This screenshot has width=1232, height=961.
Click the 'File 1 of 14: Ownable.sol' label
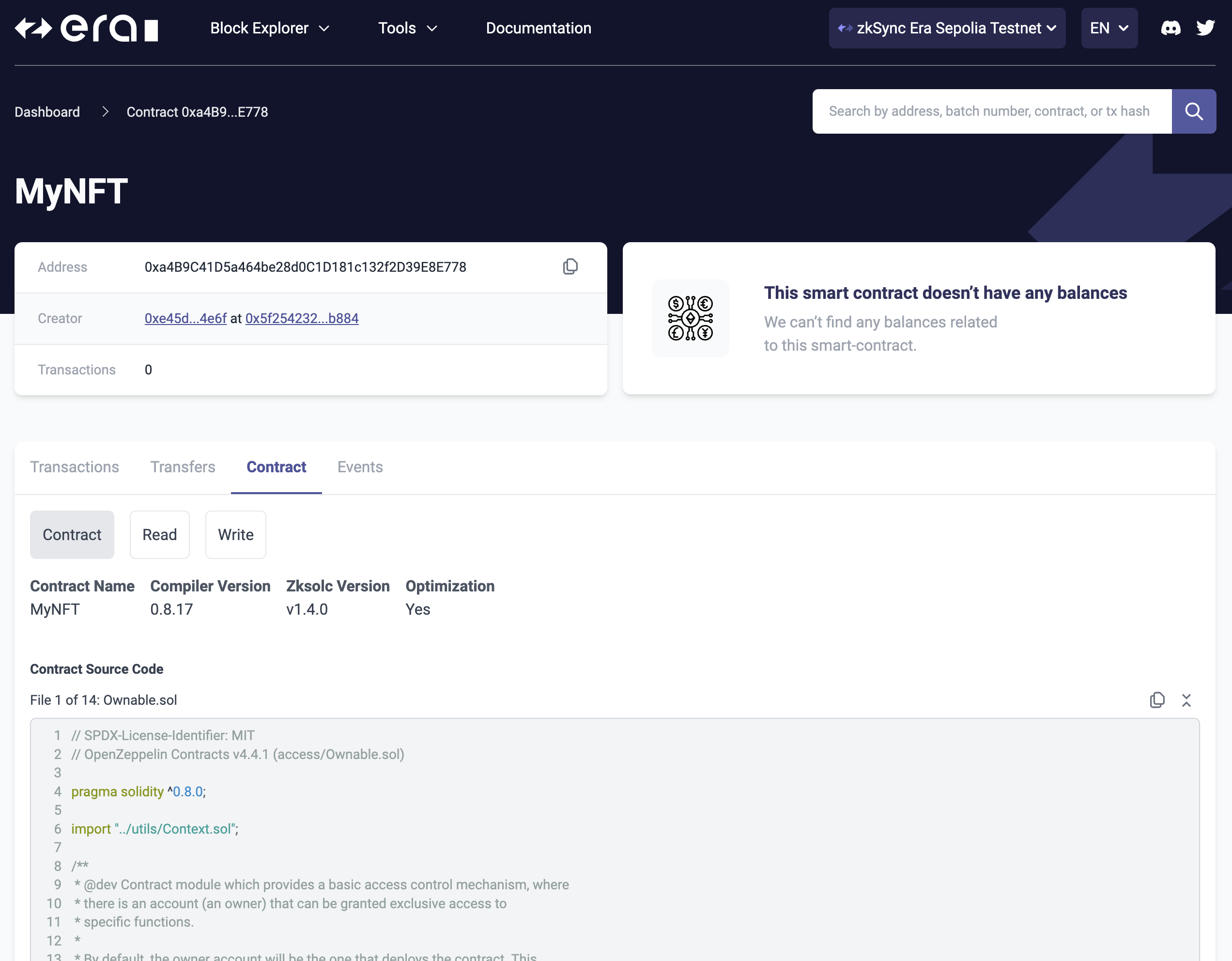[x=103, y=700]
